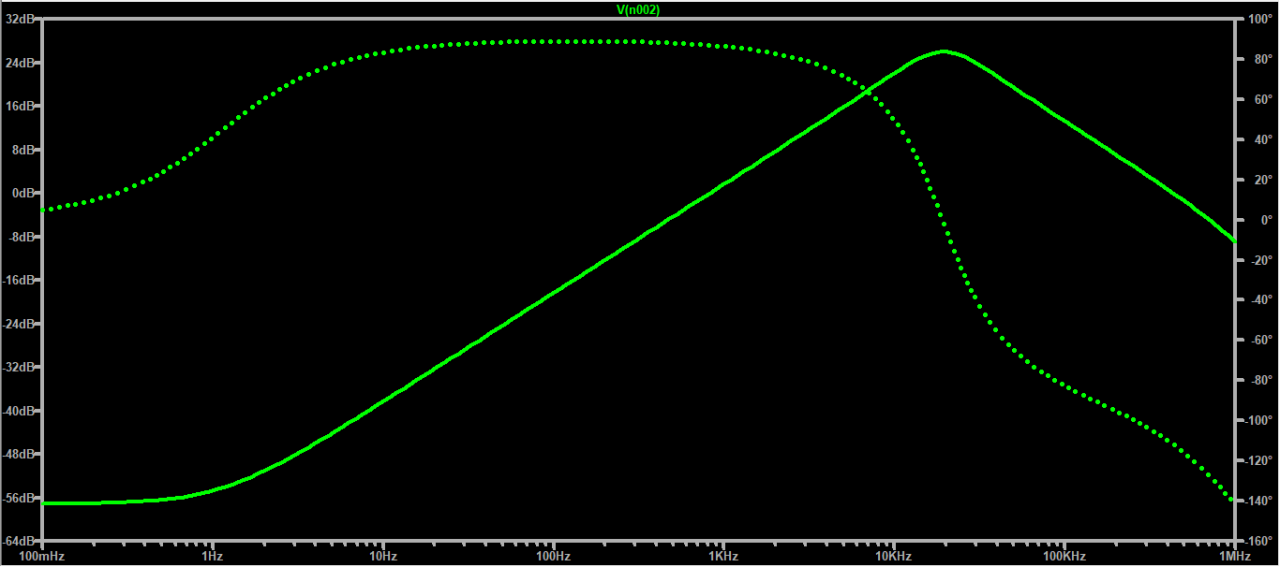Click the 100KHz frequency axis label
The width and height of the screenshot is (1280, 567).
coord(1064,555)
